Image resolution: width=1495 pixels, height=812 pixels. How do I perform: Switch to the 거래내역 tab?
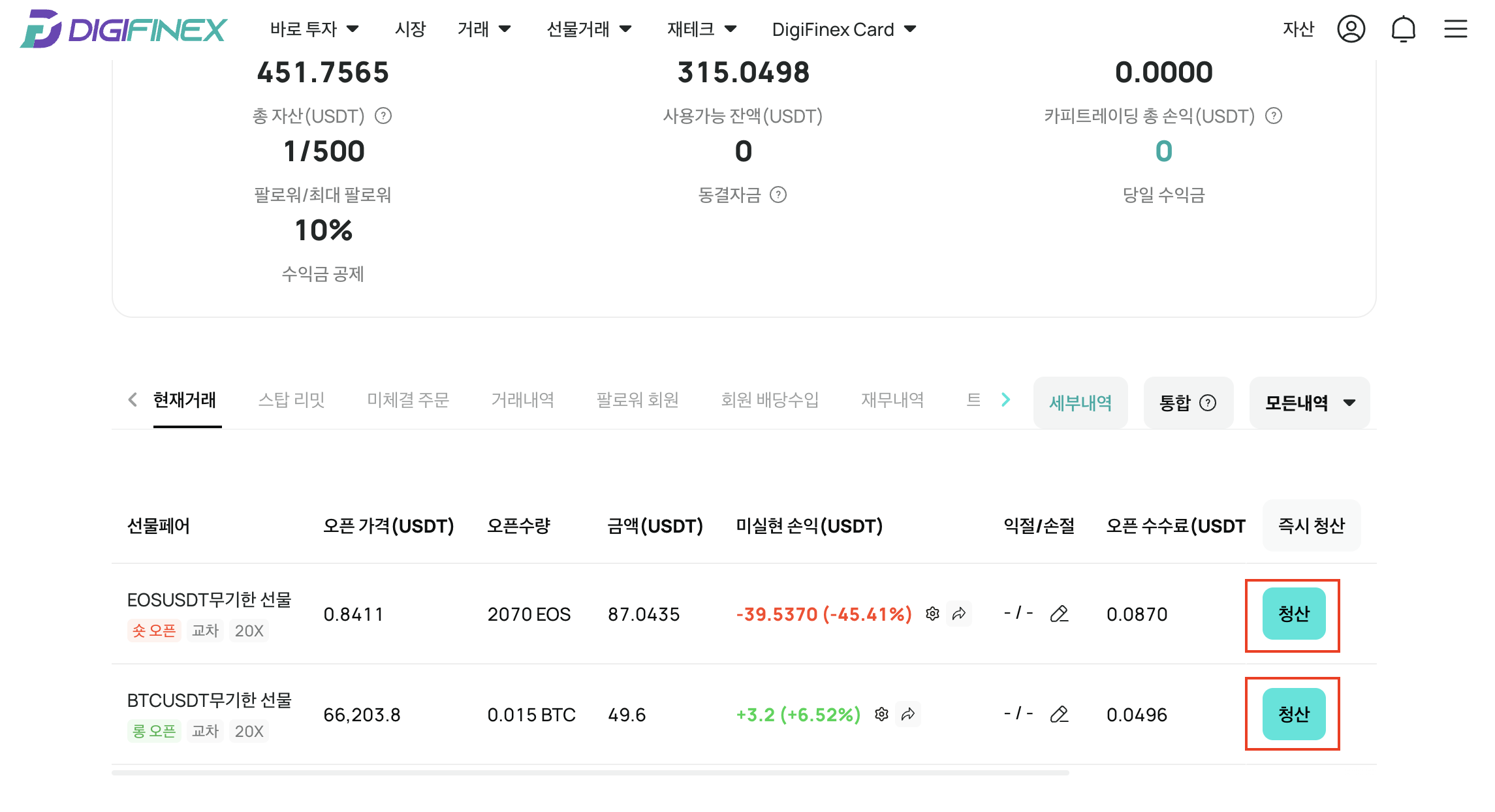click(522, 399)
